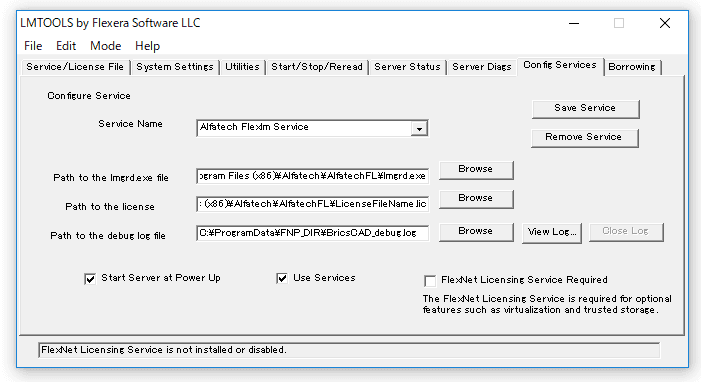Browse for the lmgrd.exe file

[x=476, y=170]
